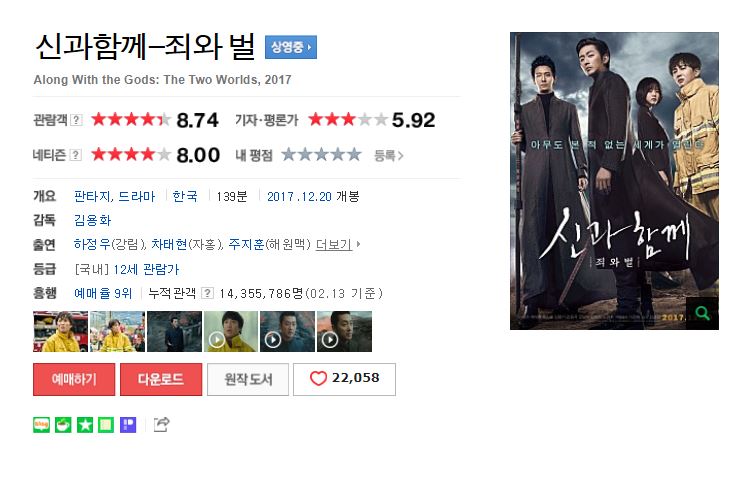This screenshot has height=492, width=755.
Task: Share the movie via Naver Blog icon
Action: click(41, 425)
